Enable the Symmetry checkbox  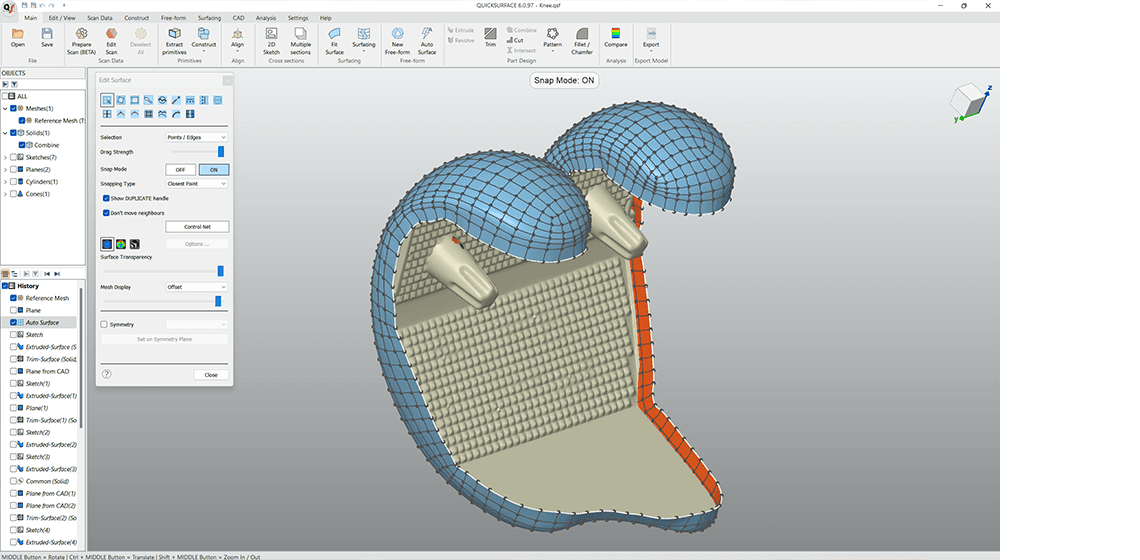(104, 324)
